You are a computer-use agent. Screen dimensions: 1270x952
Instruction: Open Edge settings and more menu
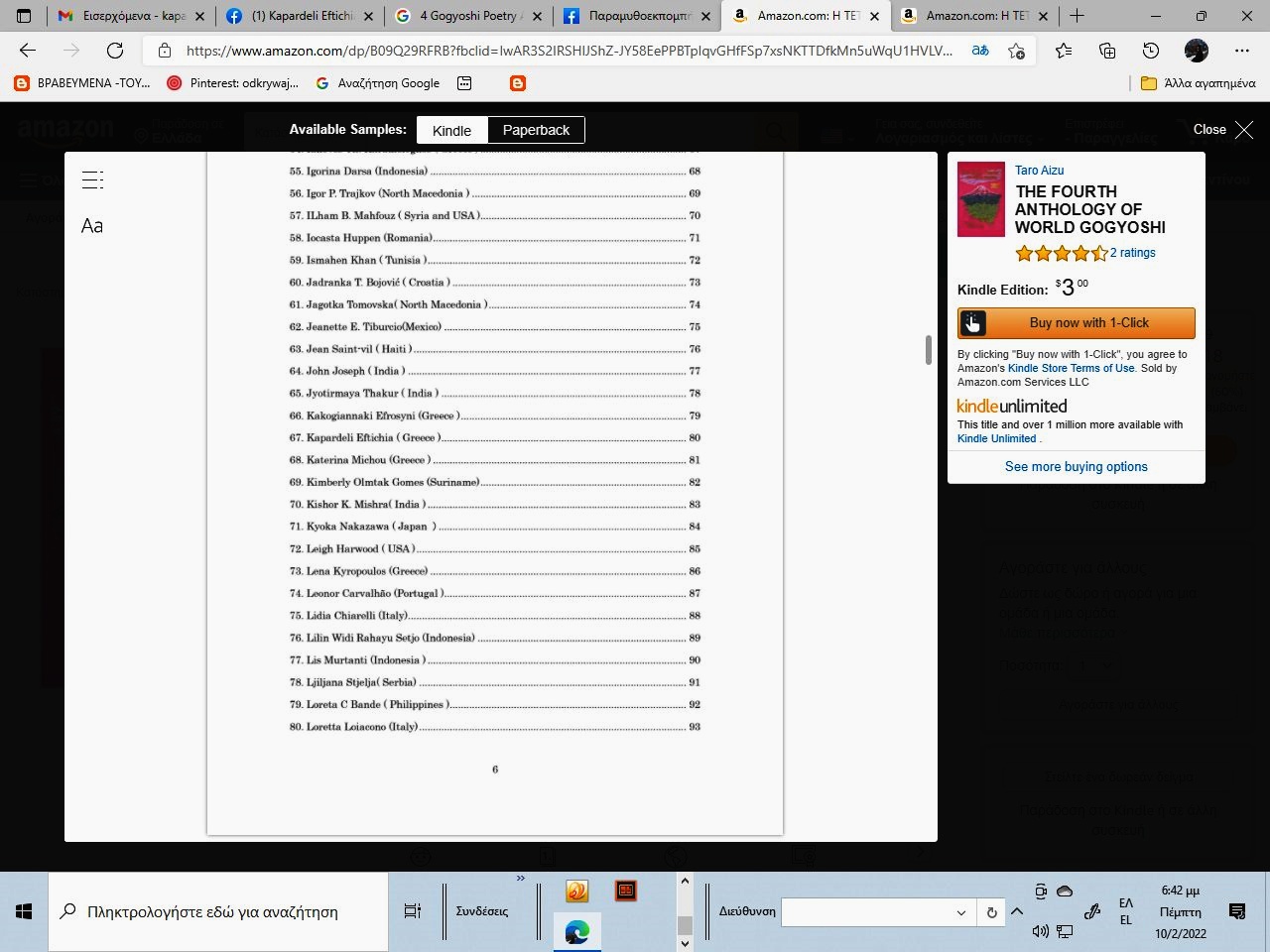point(1242,51)
